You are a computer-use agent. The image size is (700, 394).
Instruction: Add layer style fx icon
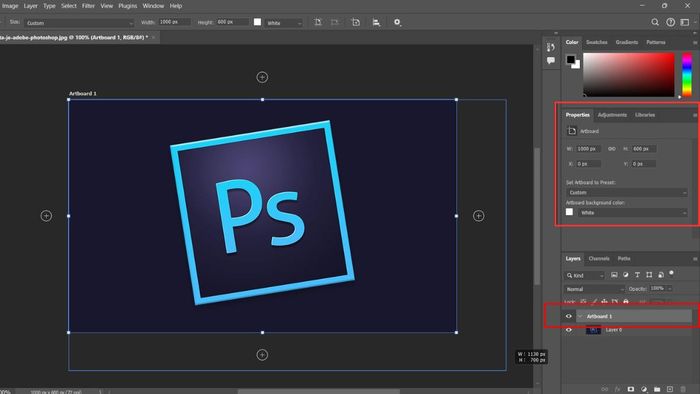[617, 390]
